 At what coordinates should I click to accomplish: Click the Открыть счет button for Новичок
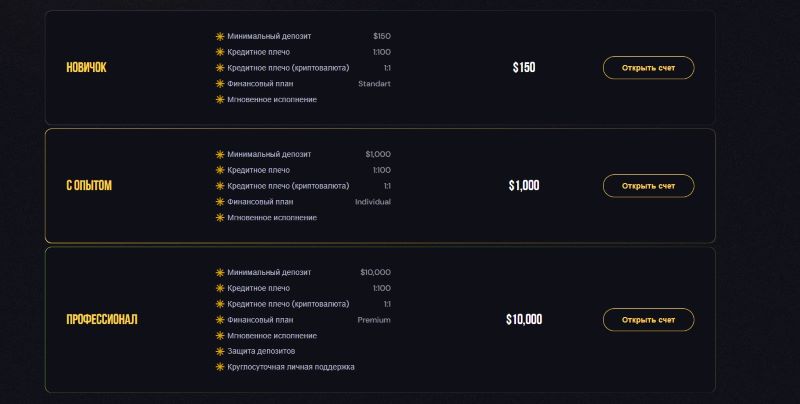tap(648, 68)
